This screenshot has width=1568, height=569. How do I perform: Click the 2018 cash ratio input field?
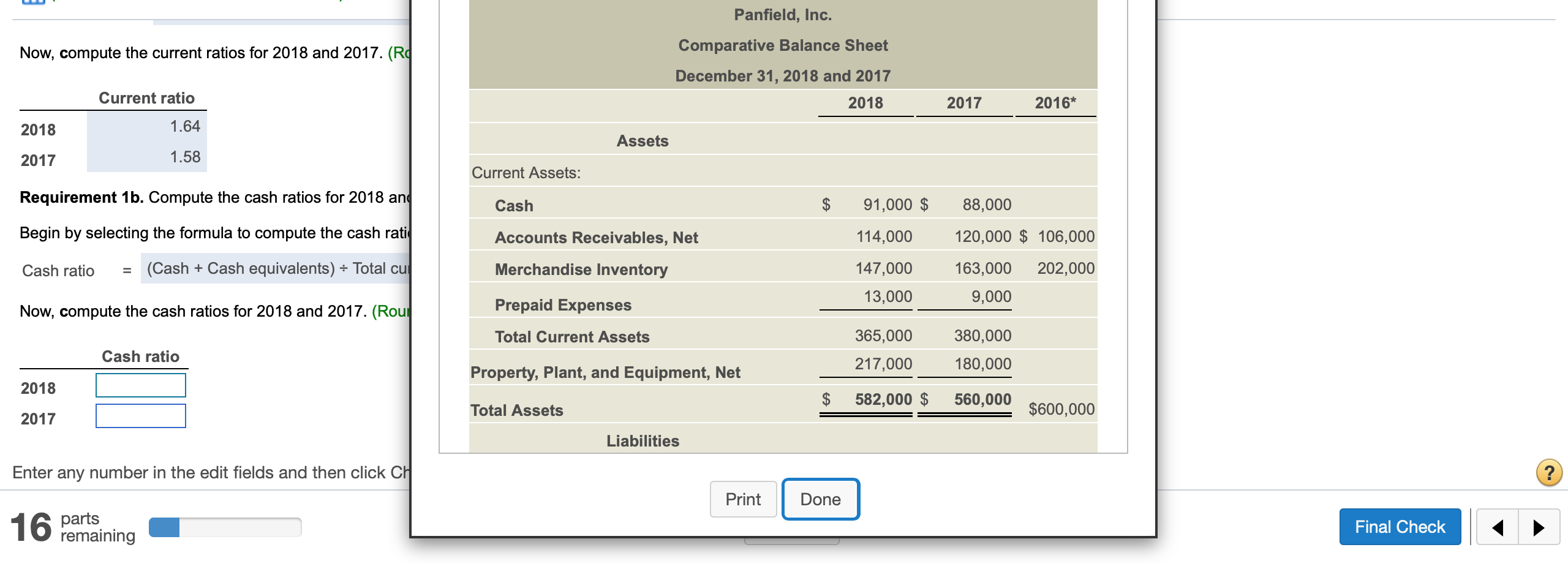tap(141, 385)
